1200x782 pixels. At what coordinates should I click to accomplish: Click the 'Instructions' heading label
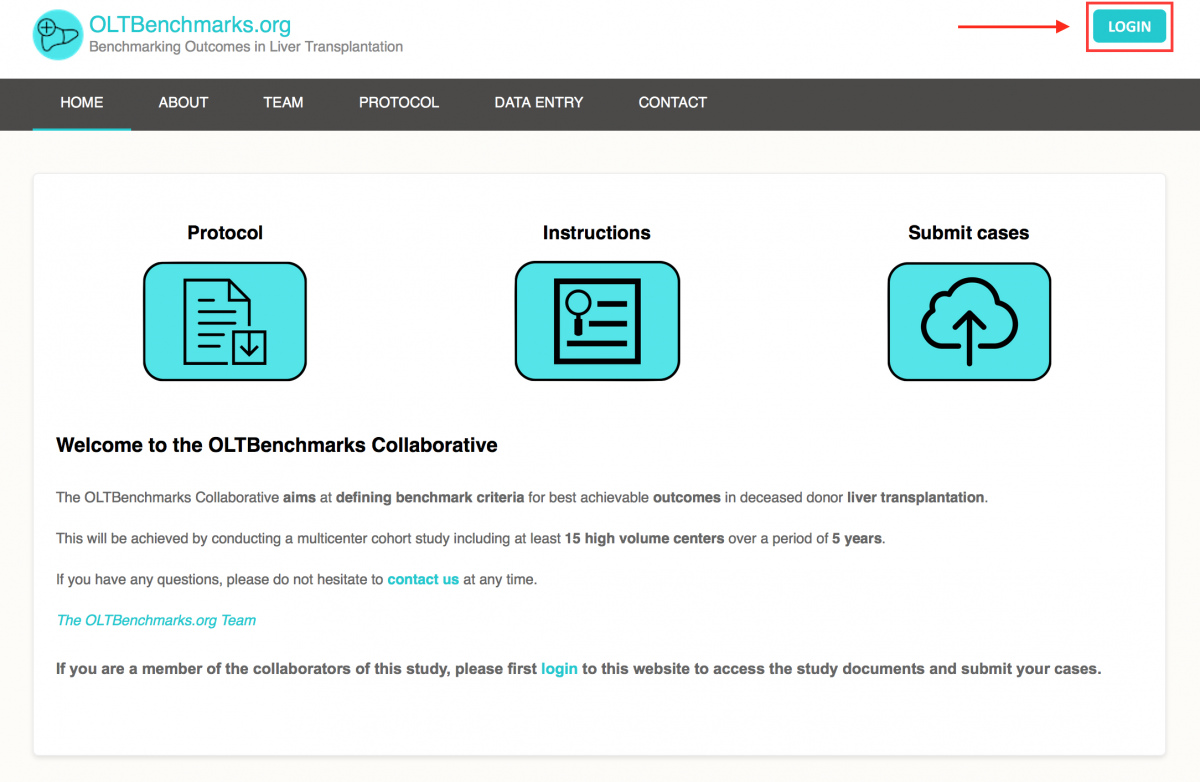[596, 233]
